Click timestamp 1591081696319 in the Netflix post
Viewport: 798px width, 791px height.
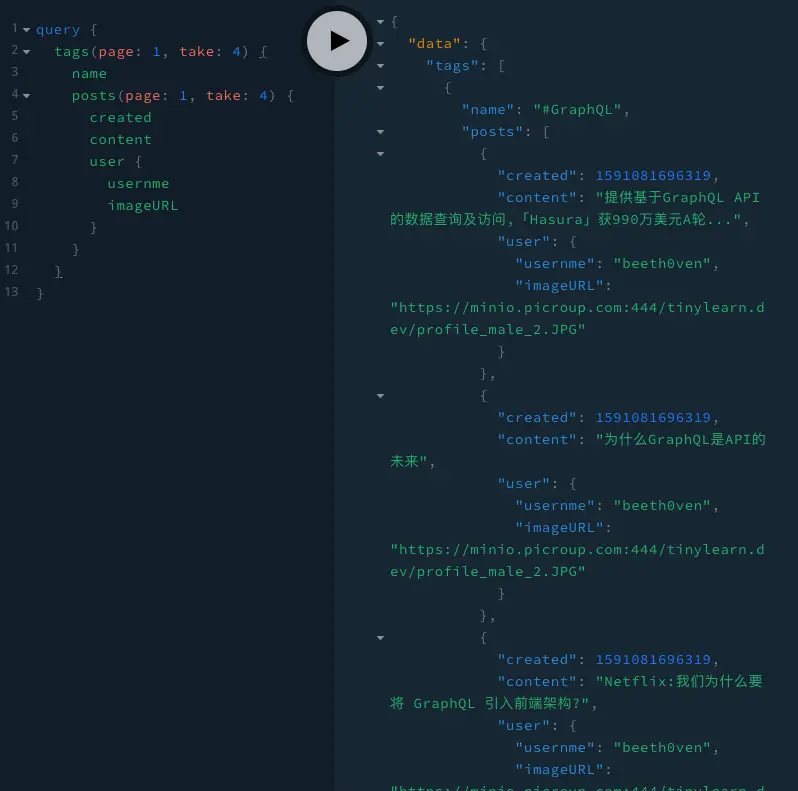click(x=653, y=660)
